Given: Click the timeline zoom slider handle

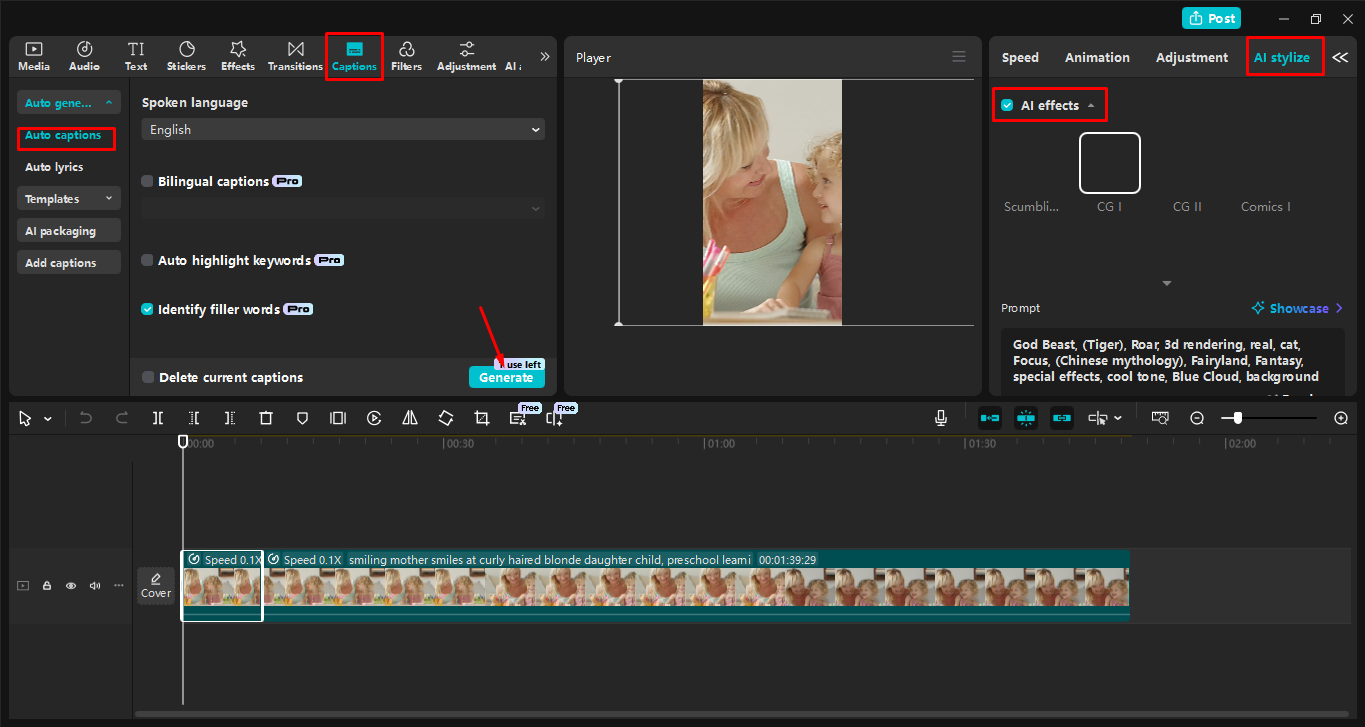Looking at the screenshot, I should (1238, 418).
